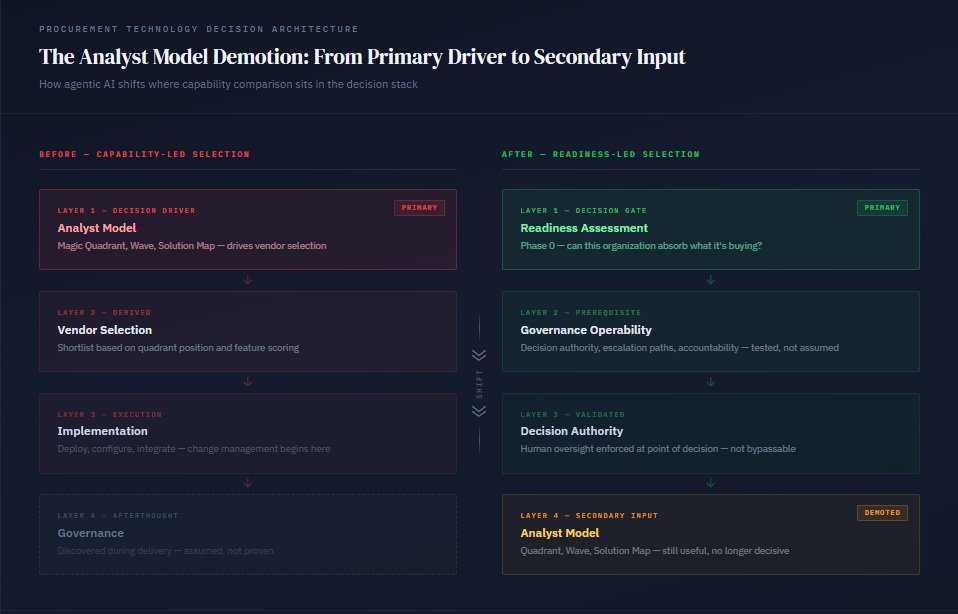Click the upper double-chevron above the SHIFT label

(x=479, y=355)
